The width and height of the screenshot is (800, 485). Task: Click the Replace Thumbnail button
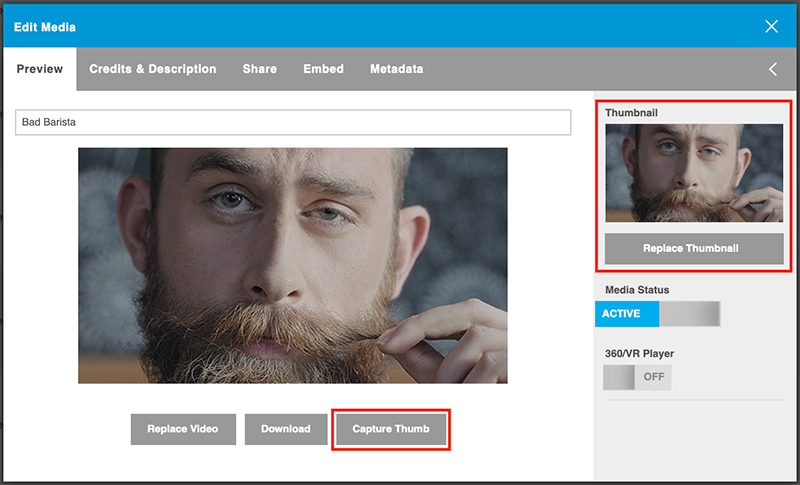(694, 248)
